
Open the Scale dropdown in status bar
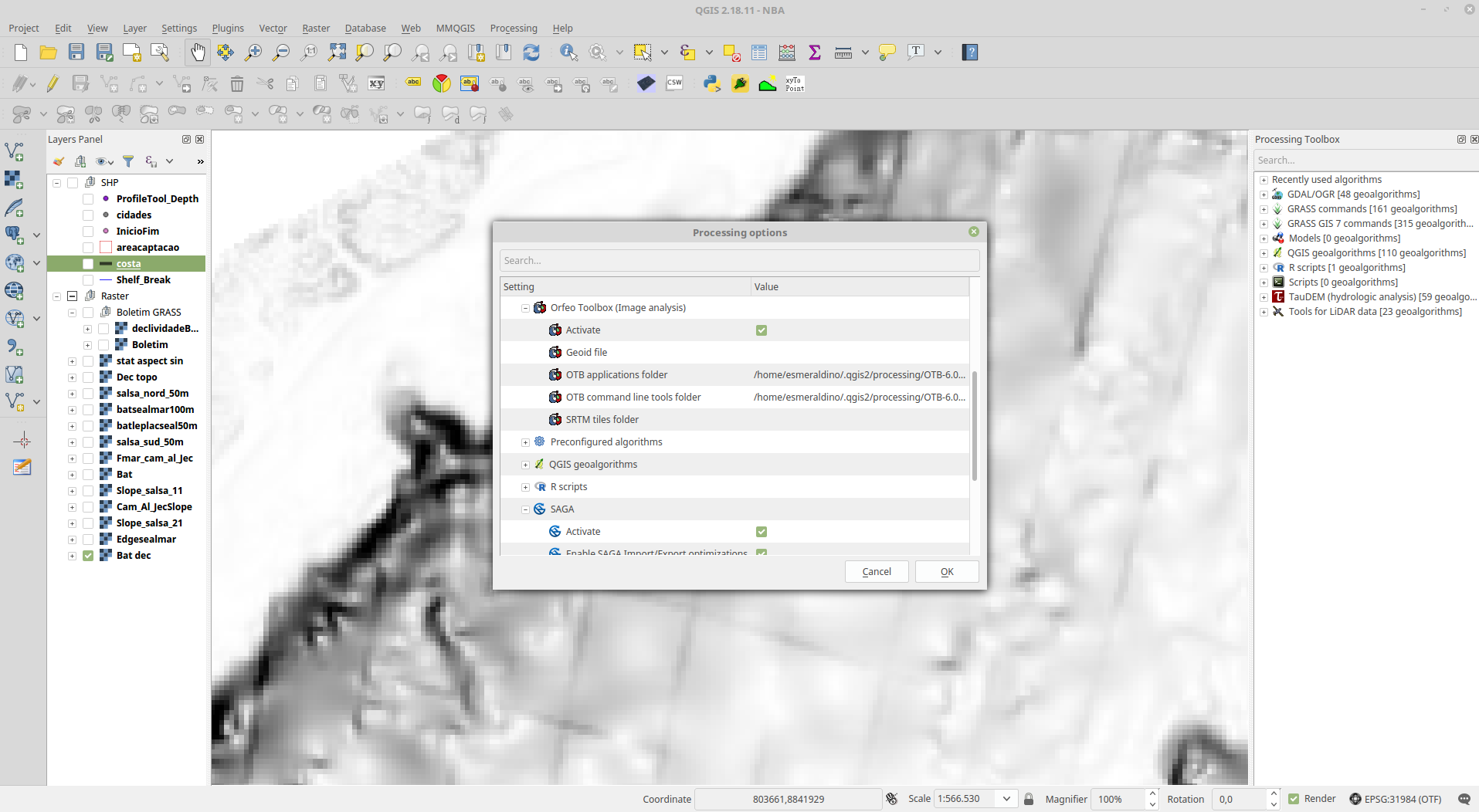click(1006, 799)
